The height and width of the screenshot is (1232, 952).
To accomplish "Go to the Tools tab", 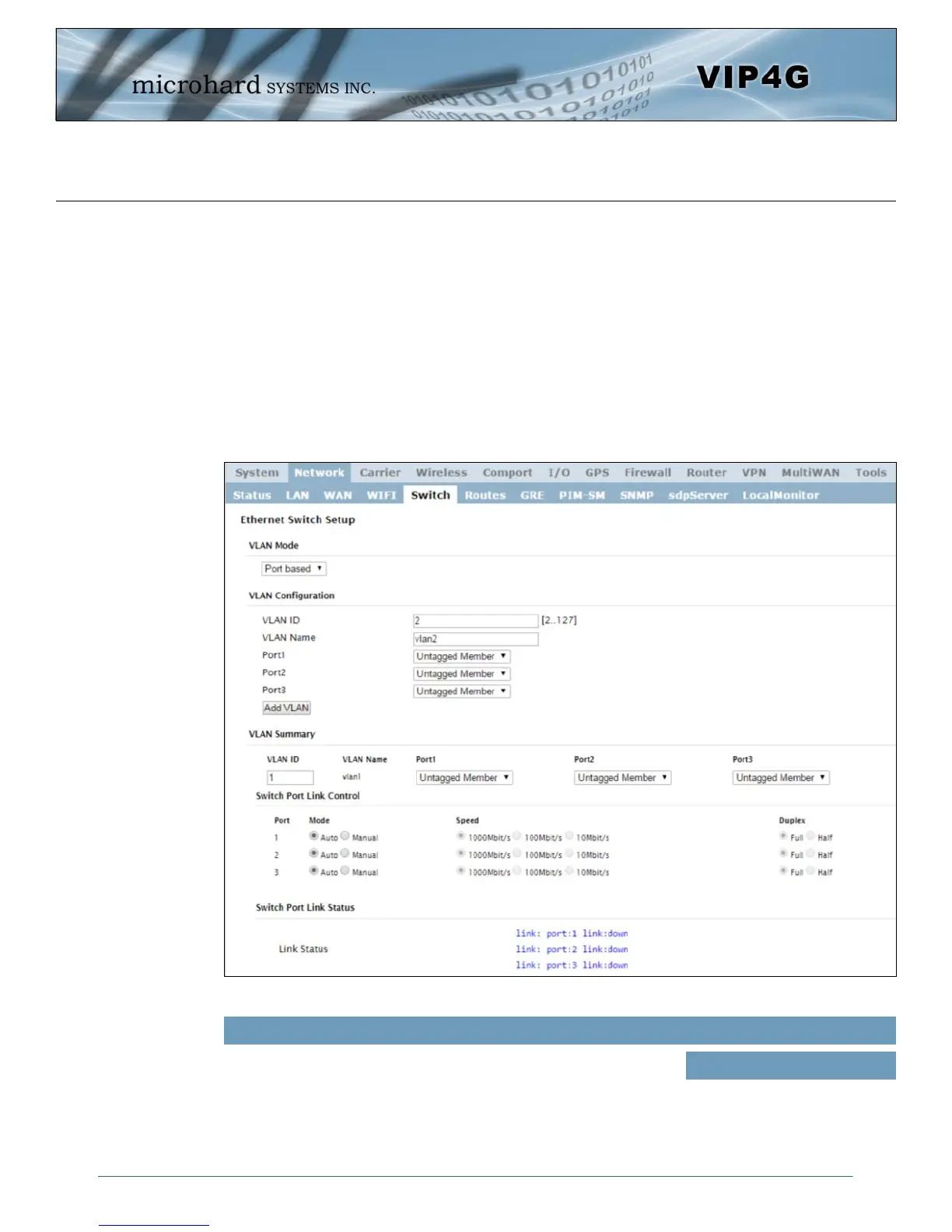I will [870, 473].
